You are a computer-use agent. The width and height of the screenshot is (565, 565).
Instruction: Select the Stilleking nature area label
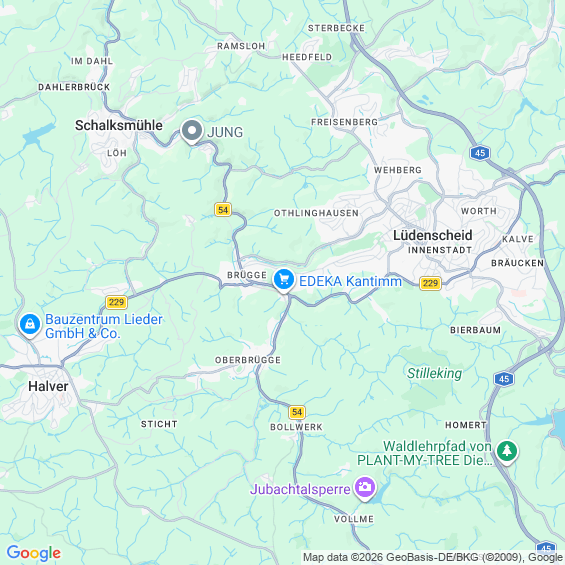pyautogui.click(x=434, y=373)
